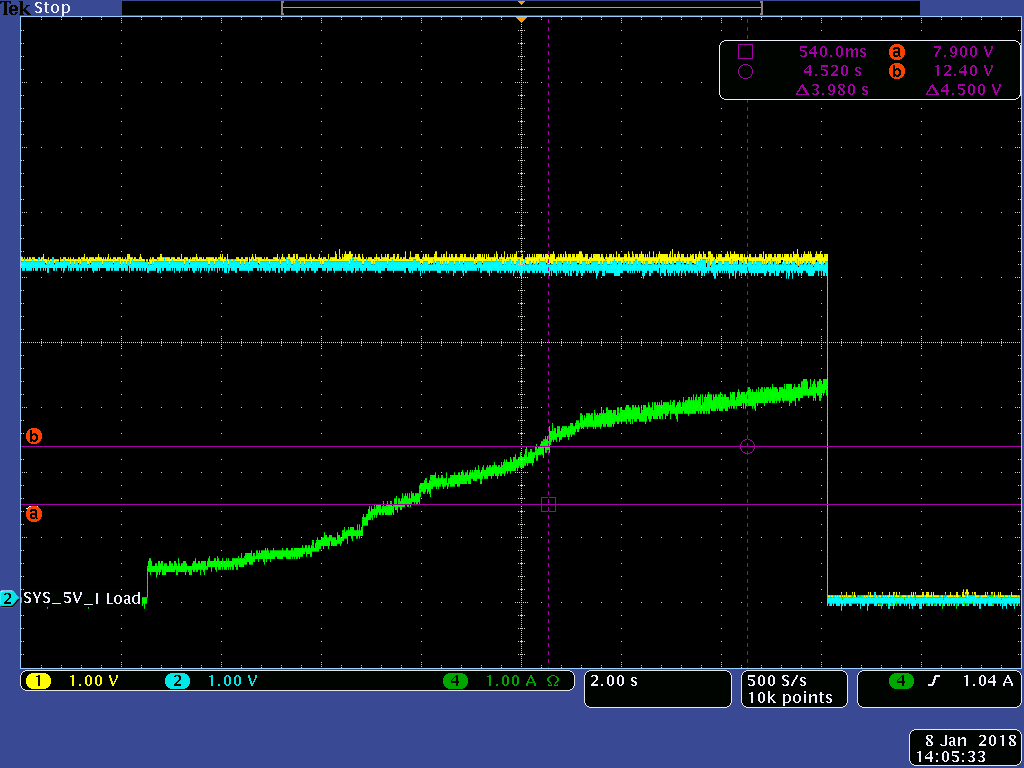This screenshot has height=768, width=1024.
Task: Click circle cursor icon in readout box
Action: pos(745,71)
